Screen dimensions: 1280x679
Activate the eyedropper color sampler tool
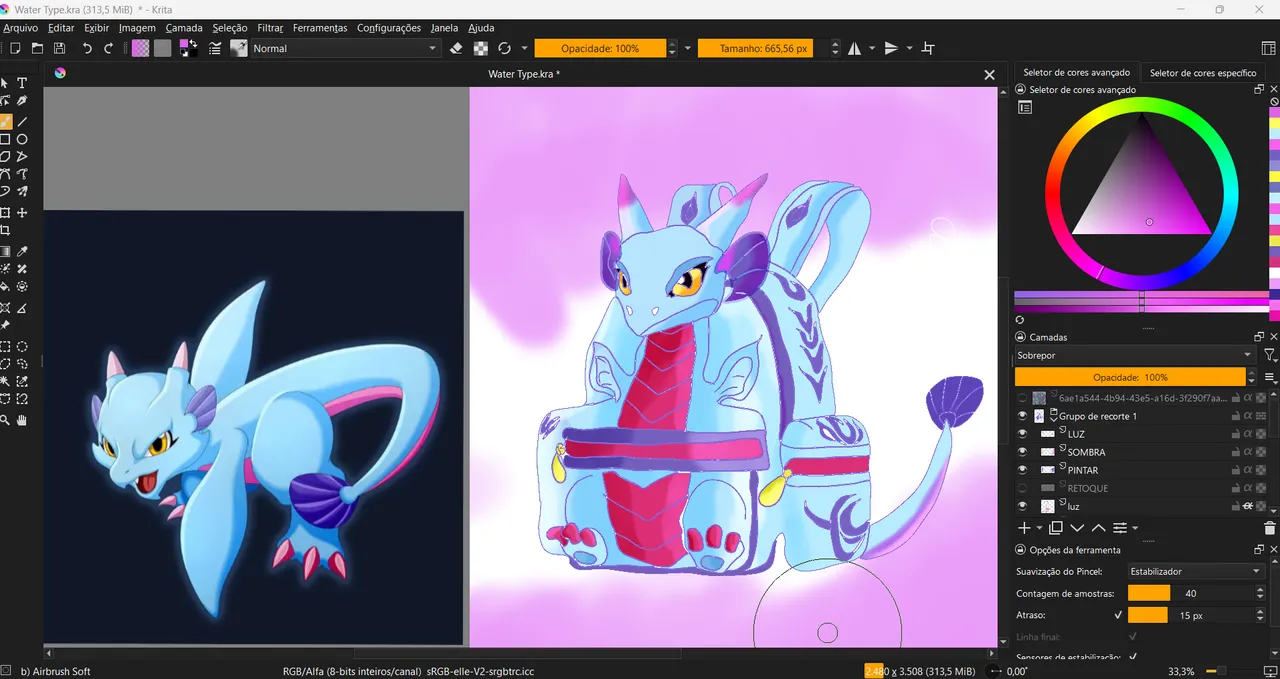click(22, 252)
